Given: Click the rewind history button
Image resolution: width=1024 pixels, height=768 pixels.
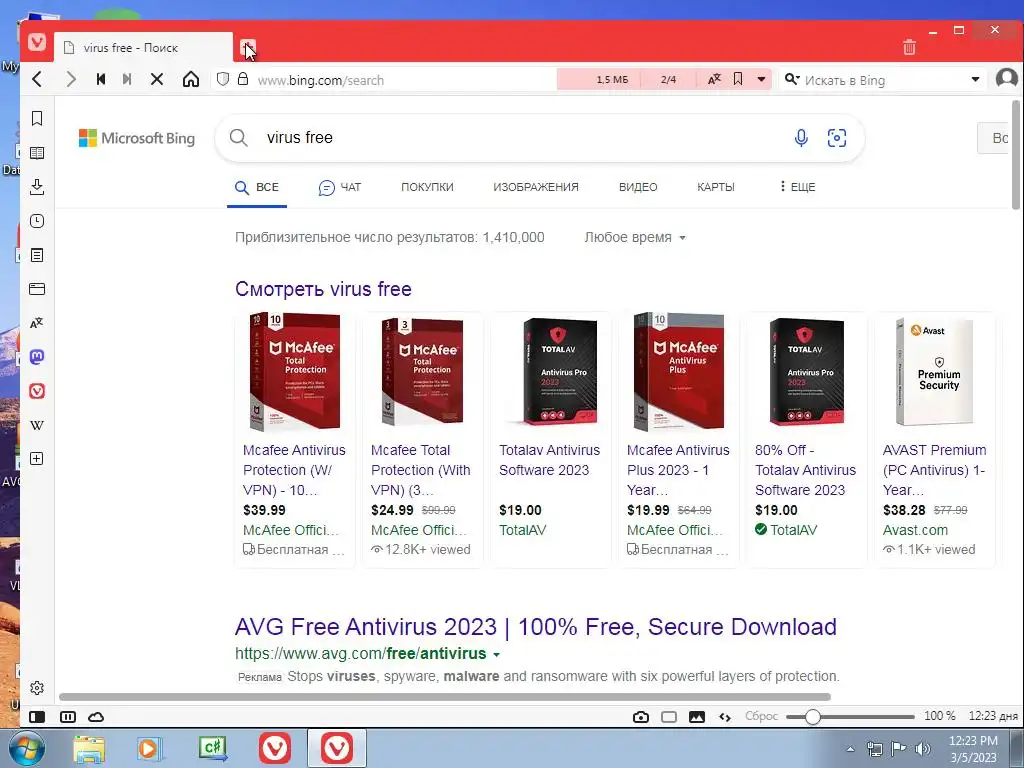Looking at the screenshot, I should click(101, 80).
